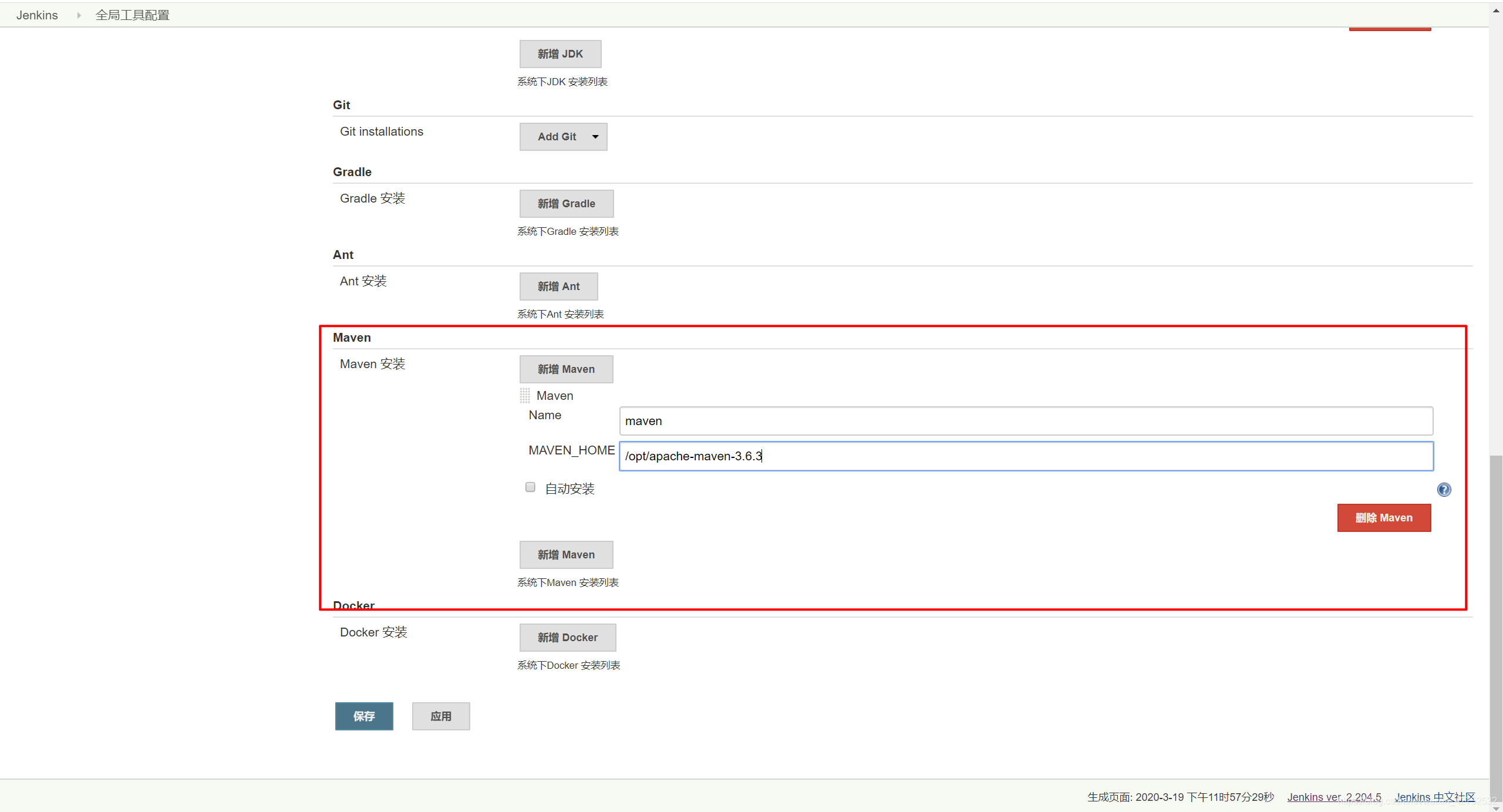Click the 新增 JDK button
This screenshot has height=812, width=1503.
pyautogui.click(x=560, y=54)
